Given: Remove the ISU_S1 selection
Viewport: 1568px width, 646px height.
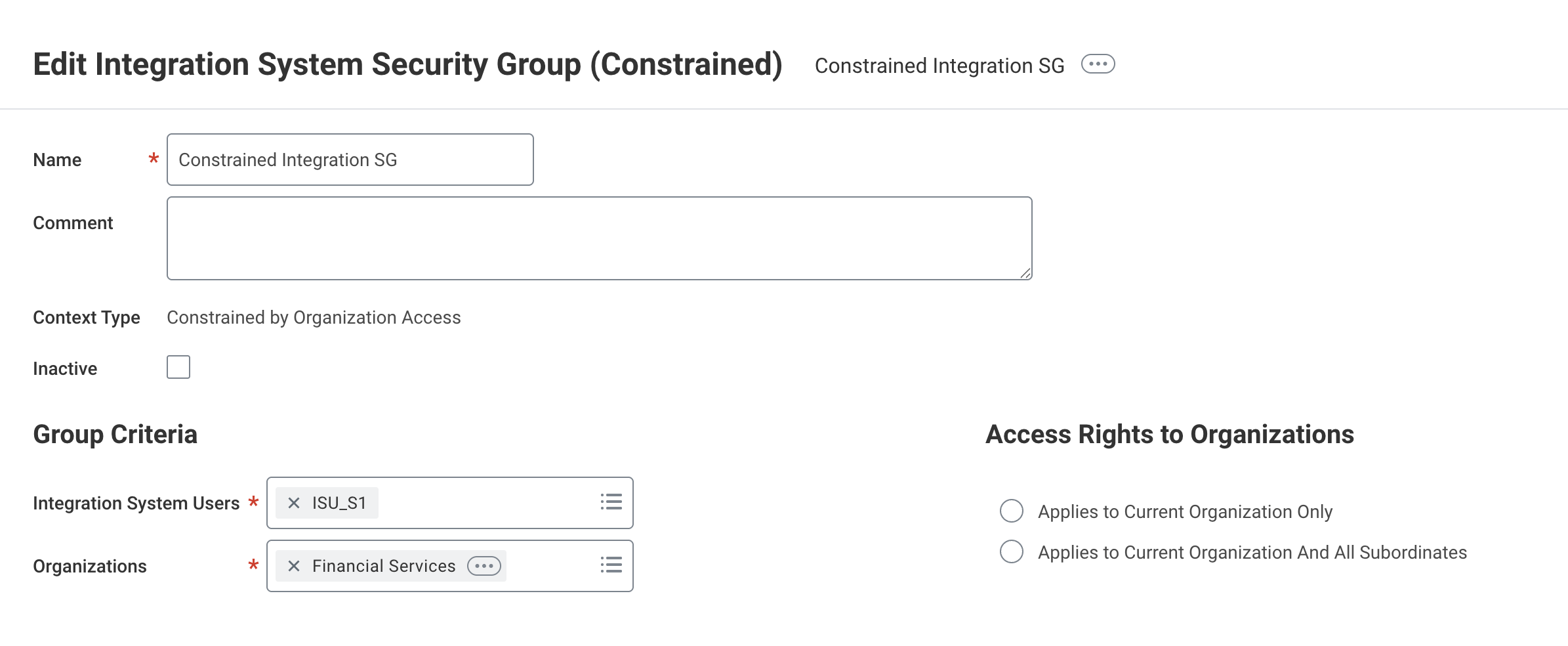Looking at the screenshot, I should [294, 503].
